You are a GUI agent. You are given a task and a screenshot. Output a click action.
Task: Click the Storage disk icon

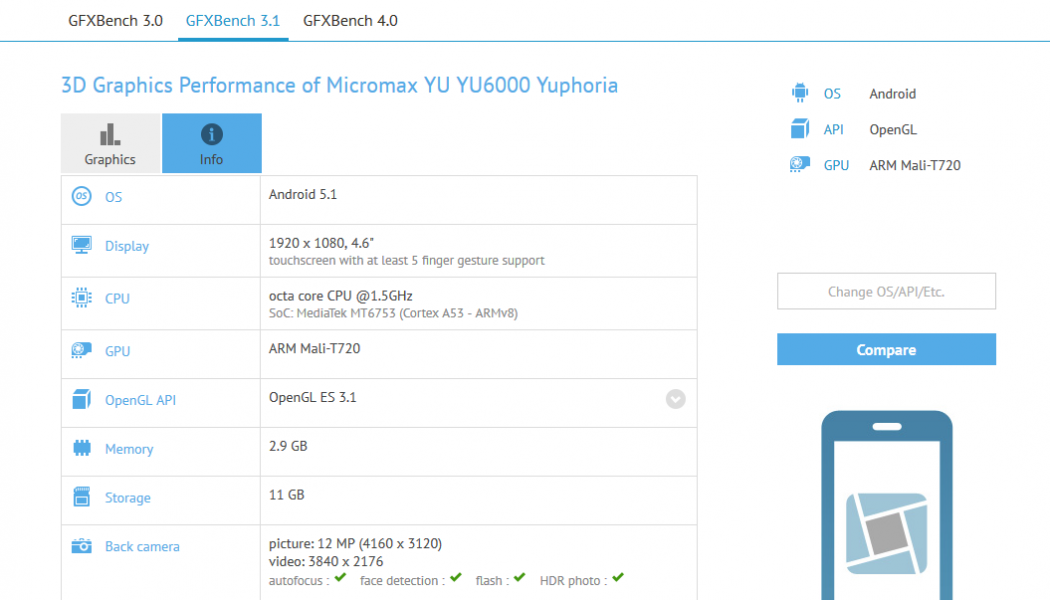[x=81, y=498]
